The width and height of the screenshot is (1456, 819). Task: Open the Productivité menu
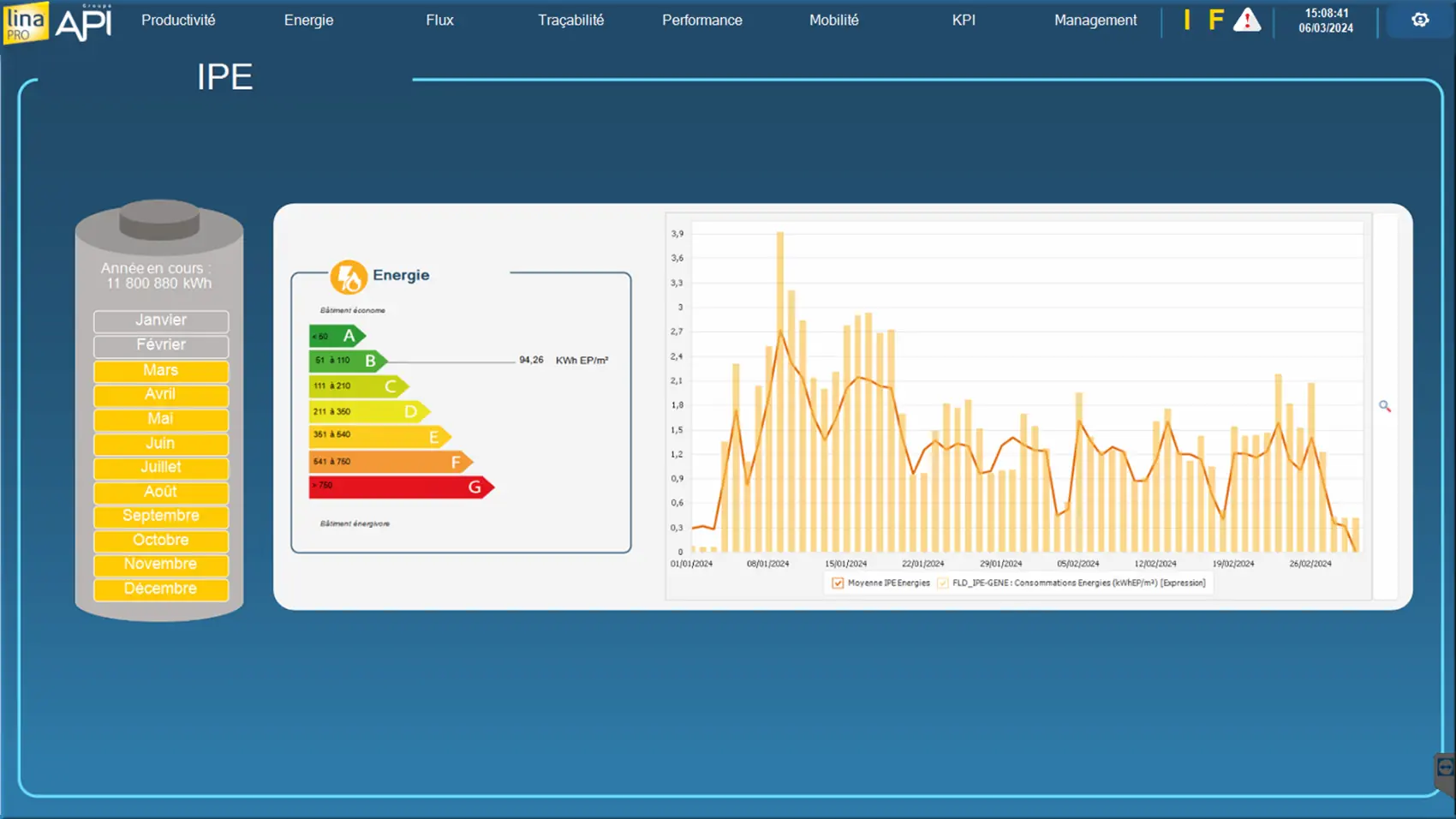coord(178,20)
